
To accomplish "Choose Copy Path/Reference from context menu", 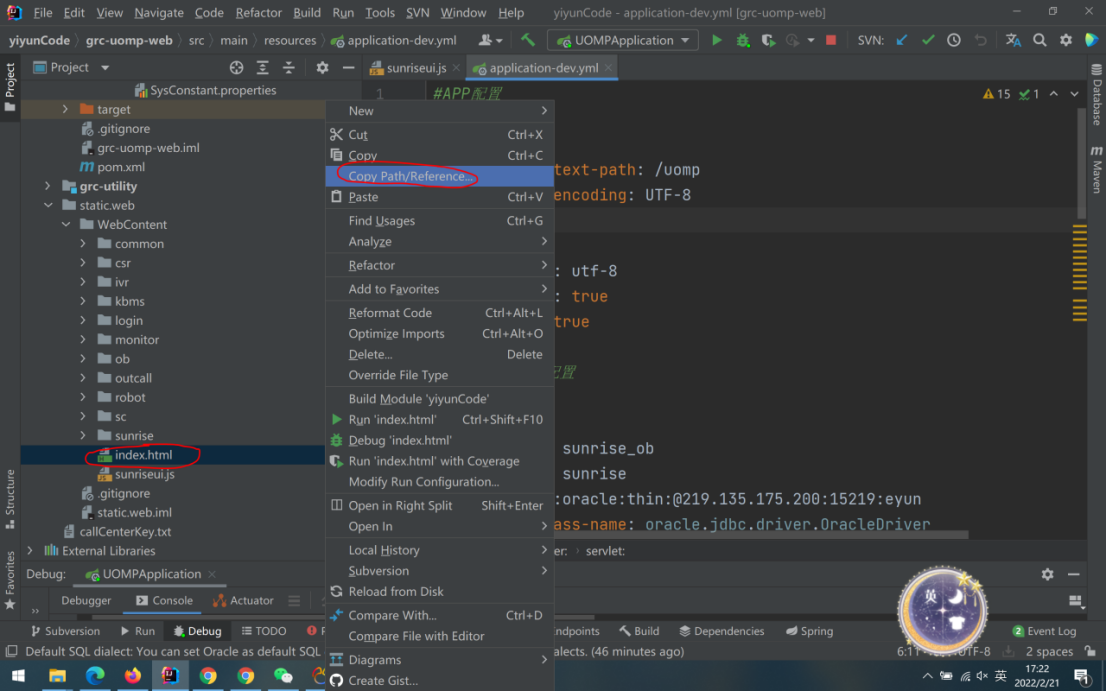I will (x=410, y=176).
